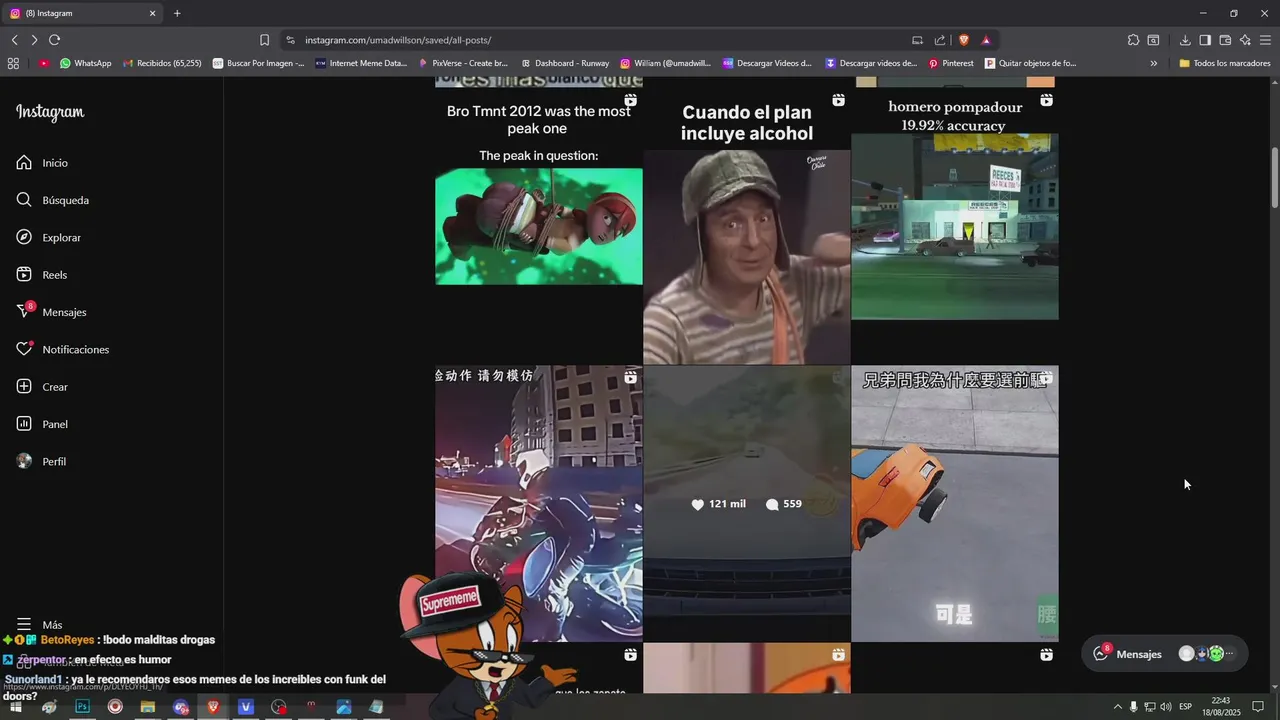Image resolution: width=1280 pixels, height=720 pixels.
Task: Open Leo AI sparkle icon
Action: [x=1245, y=40]
